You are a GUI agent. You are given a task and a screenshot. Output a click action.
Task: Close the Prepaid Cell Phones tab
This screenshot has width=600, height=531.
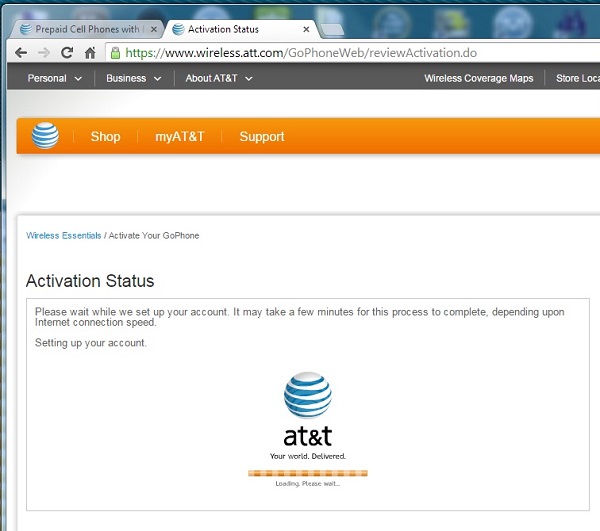click(x=154, y=29)
